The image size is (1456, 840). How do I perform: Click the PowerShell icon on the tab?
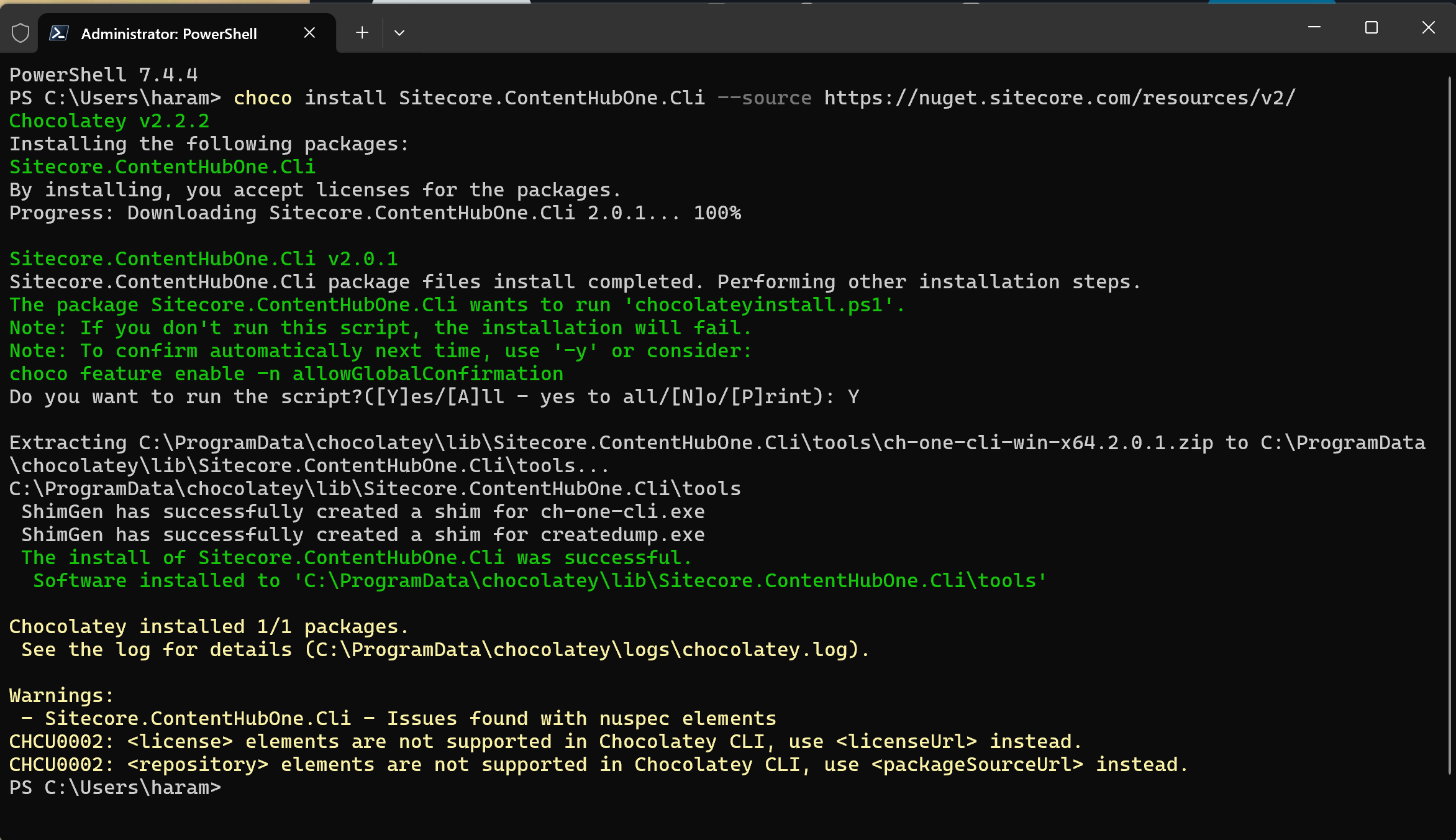[59, 33]
